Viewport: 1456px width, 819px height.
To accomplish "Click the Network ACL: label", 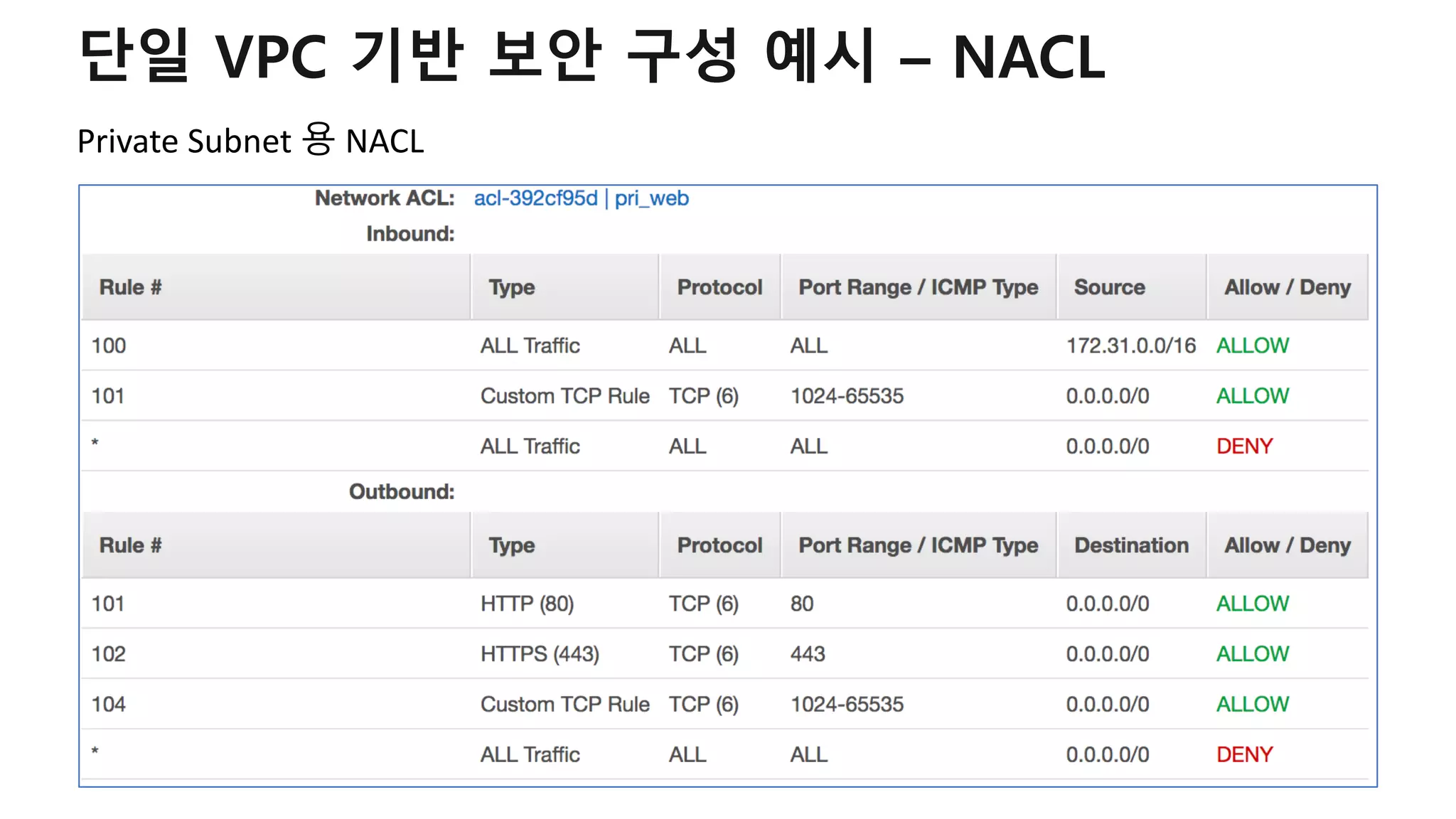I will pos(385,198).
